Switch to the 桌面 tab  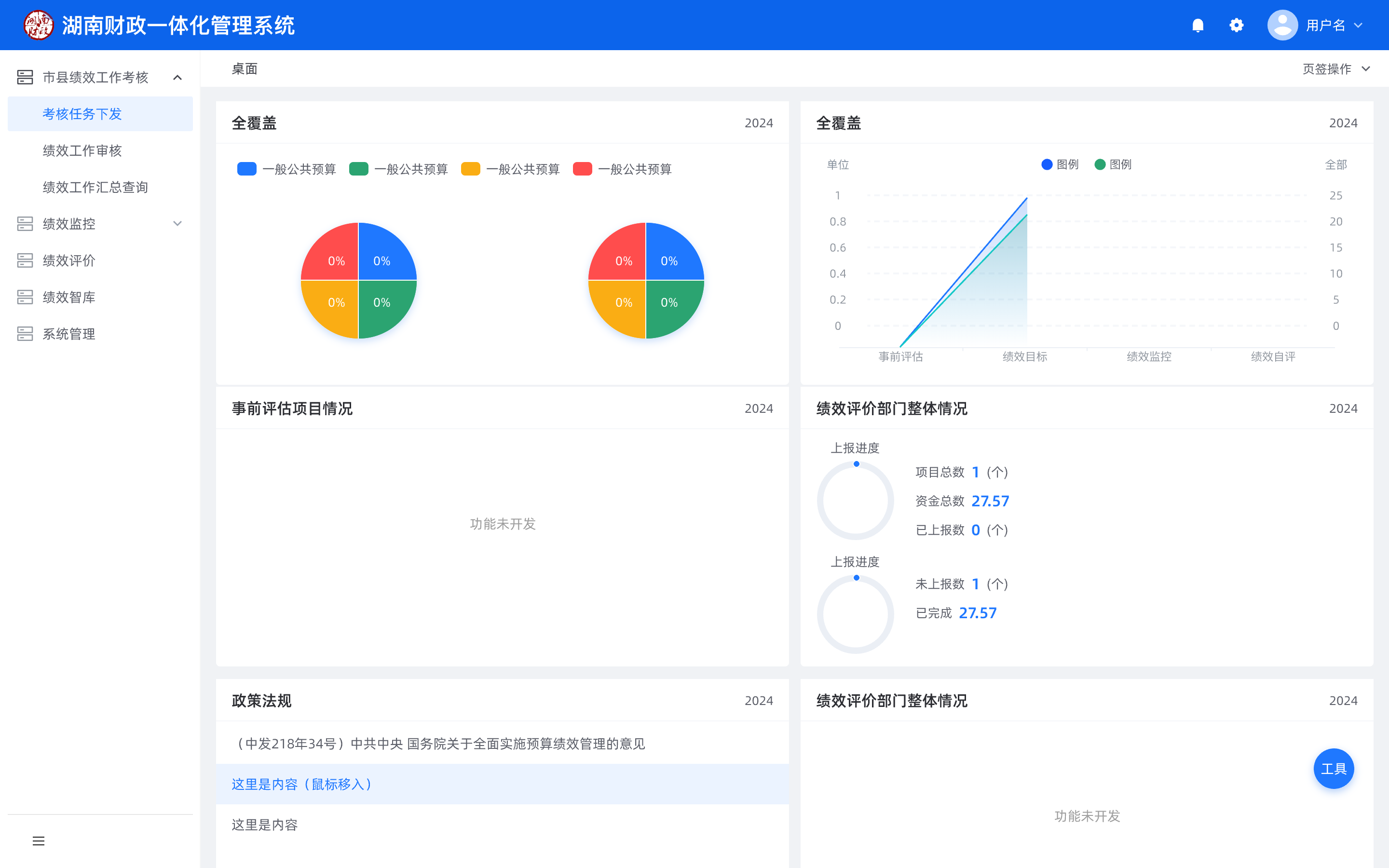245,69
